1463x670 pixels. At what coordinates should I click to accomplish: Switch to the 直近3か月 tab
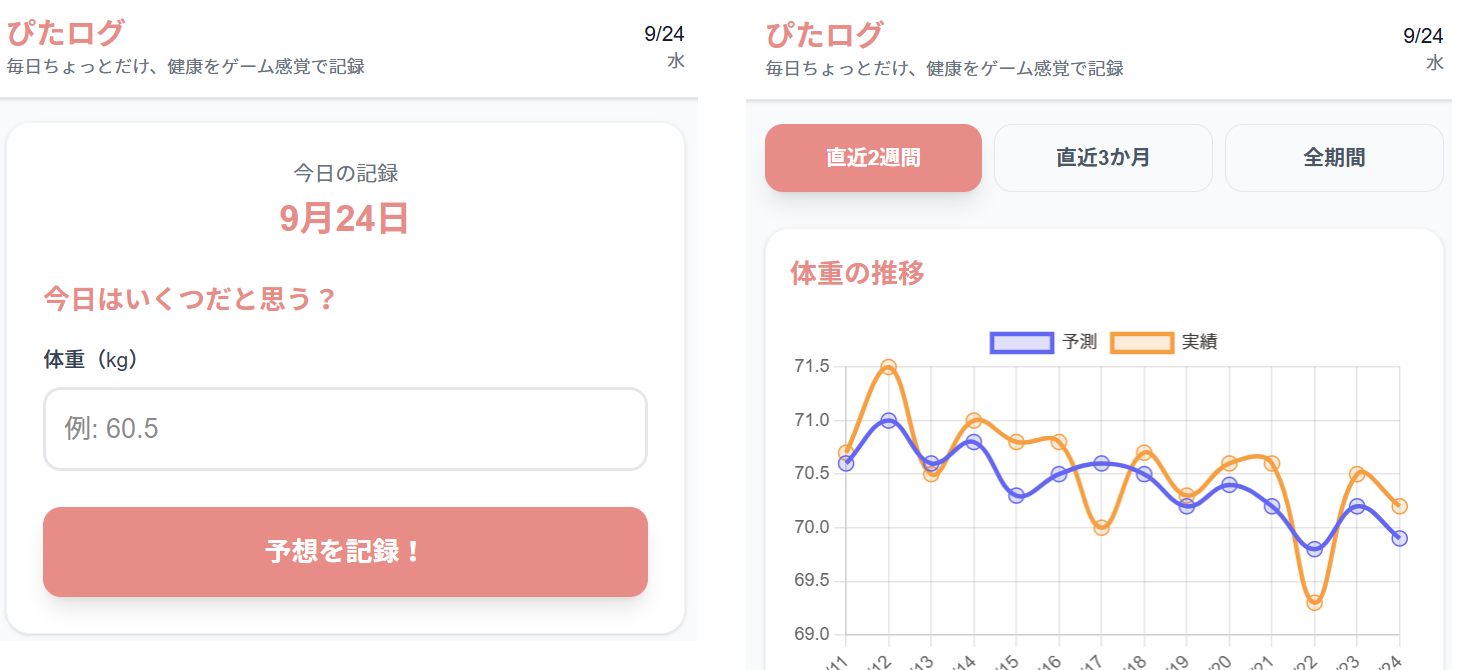[1103, 158]
